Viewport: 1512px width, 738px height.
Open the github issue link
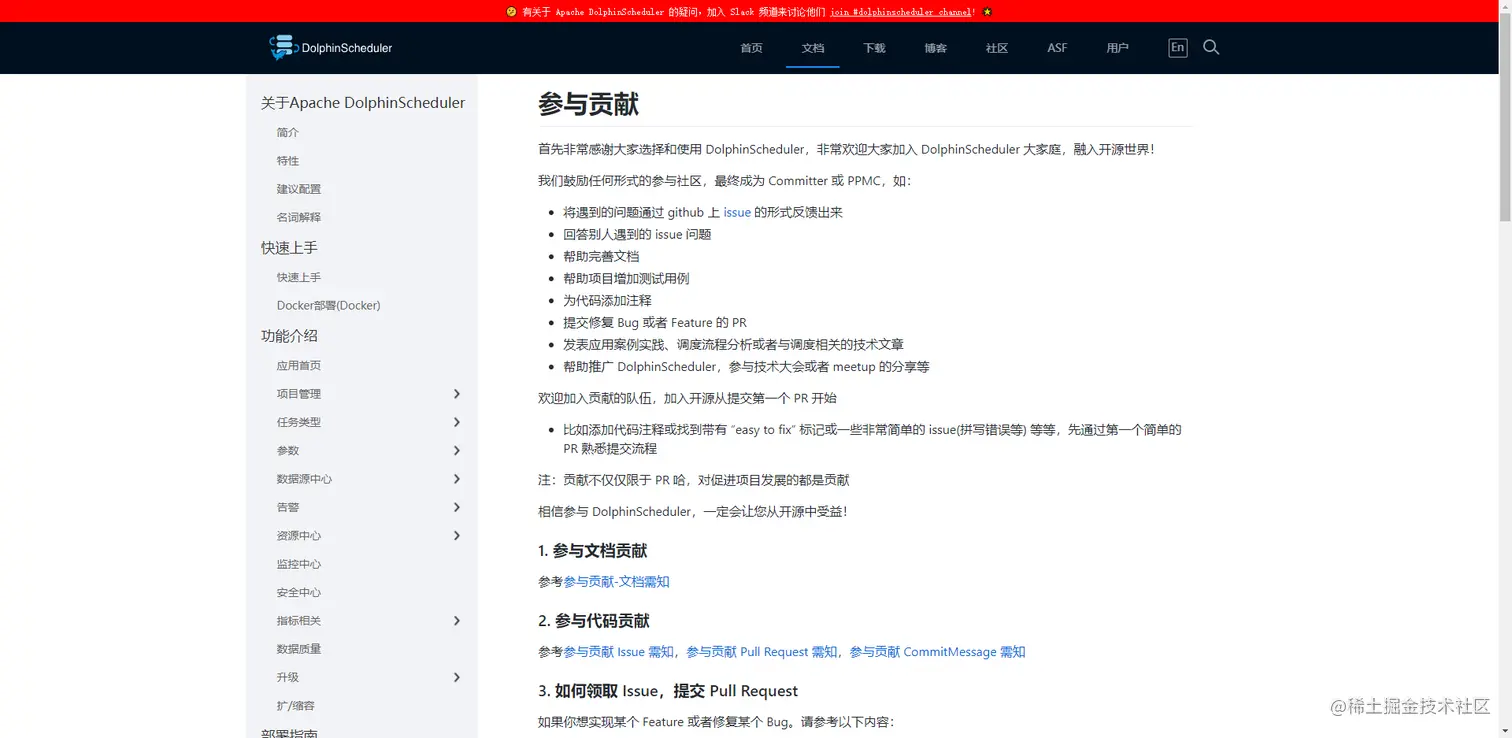(737, 212)
